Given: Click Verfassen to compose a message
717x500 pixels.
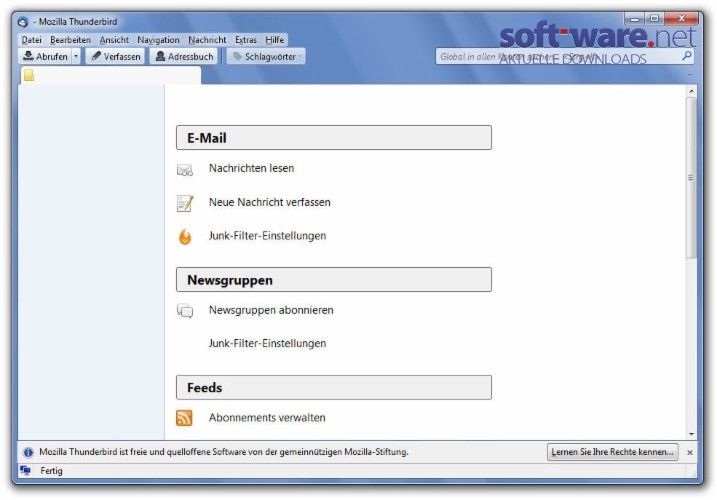Looking at the screenshot, I should point(116,56).
